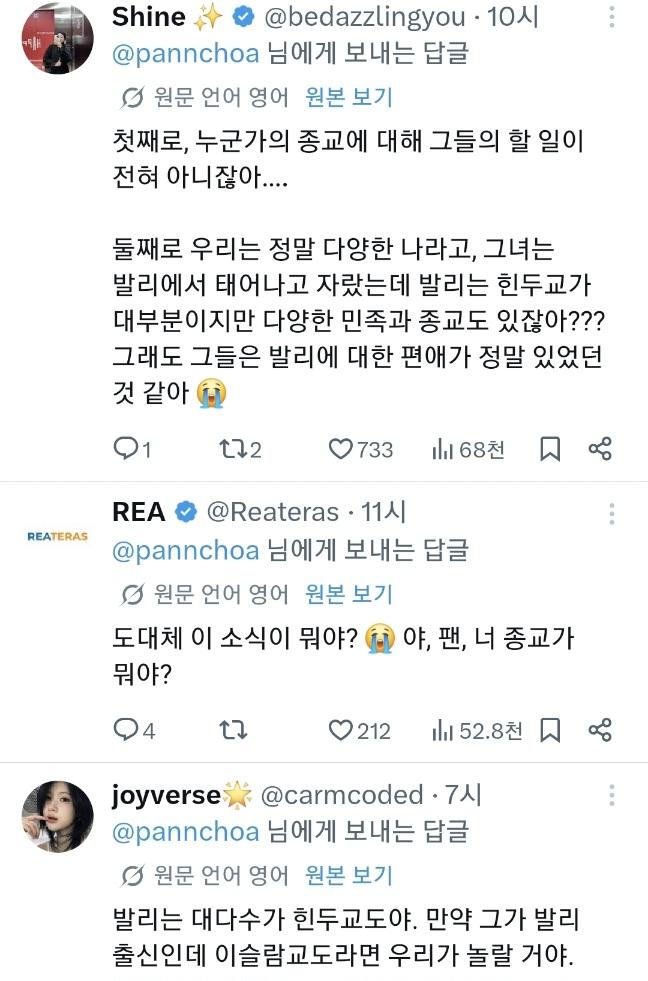The width and height of the screenshot is (648, 981).
Task: Open REATERAS profile avatar
Action: point(58,536)
